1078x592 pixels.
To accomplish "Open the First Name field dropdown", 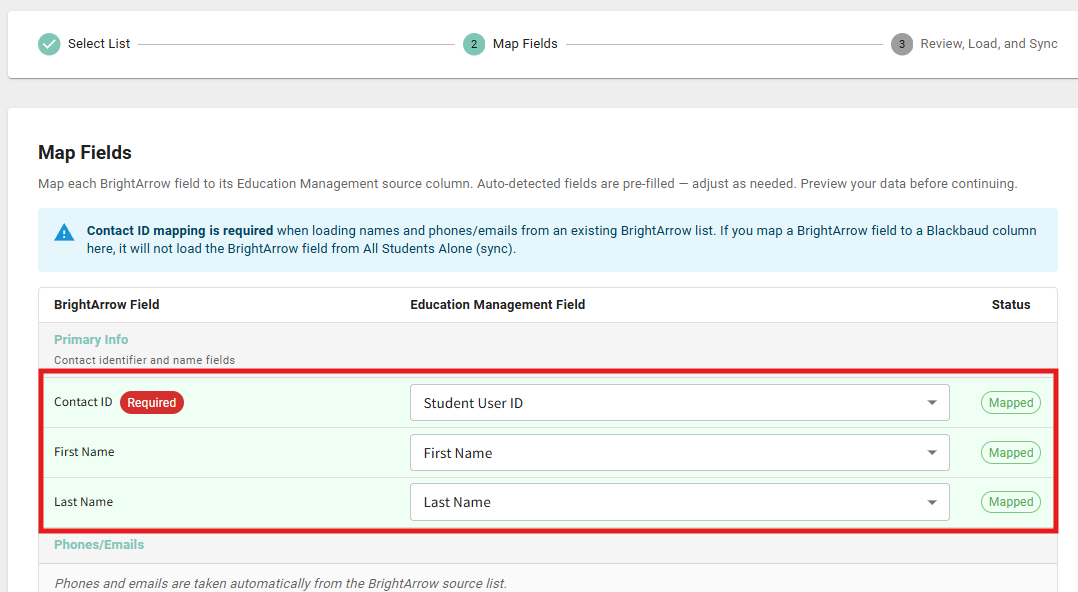I will pos(679,452).
